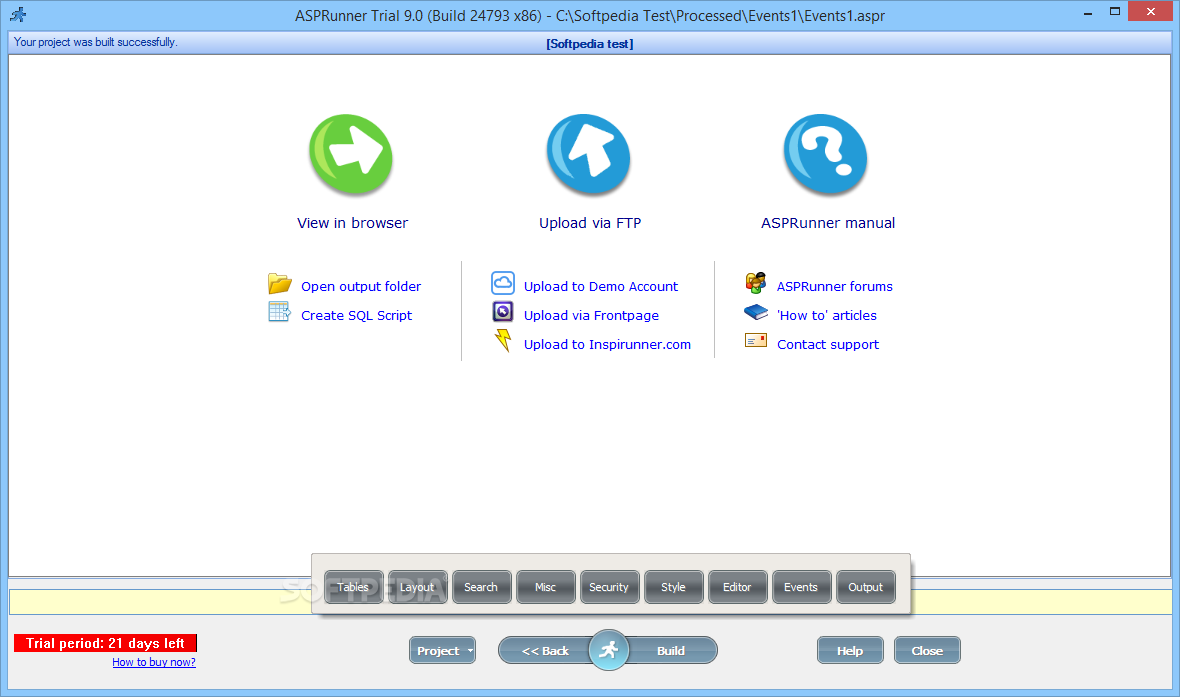Click the Frontpage icon beside Upload via Frontpage
The image size is (1180, 697).
503,312
